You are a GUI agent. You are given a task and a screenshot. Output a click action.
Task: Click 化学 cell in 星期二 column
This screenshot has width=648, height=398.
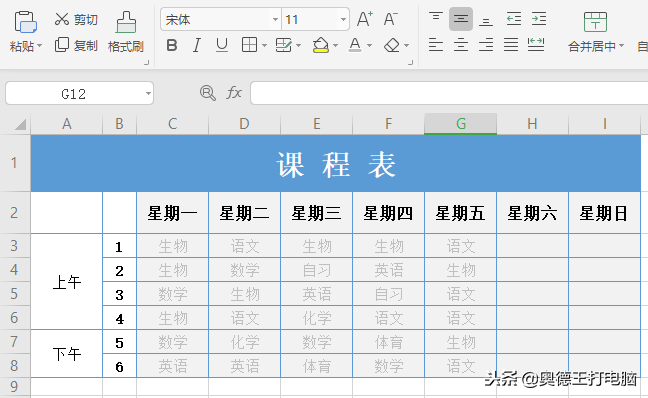click(x=245, y=342)
